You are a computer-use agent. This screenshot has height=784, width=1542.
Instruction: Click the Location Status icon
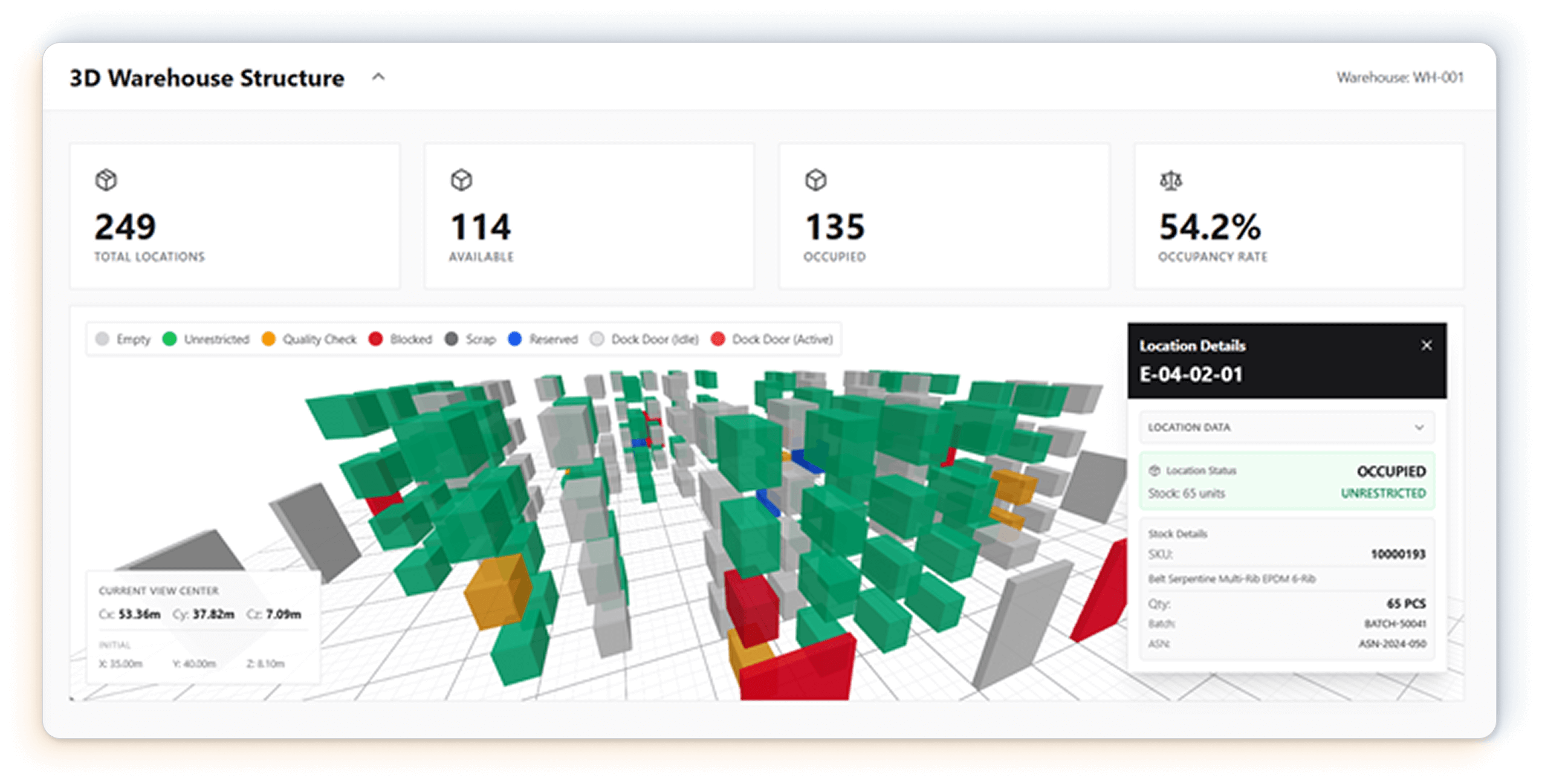[x=1154, y=470]
